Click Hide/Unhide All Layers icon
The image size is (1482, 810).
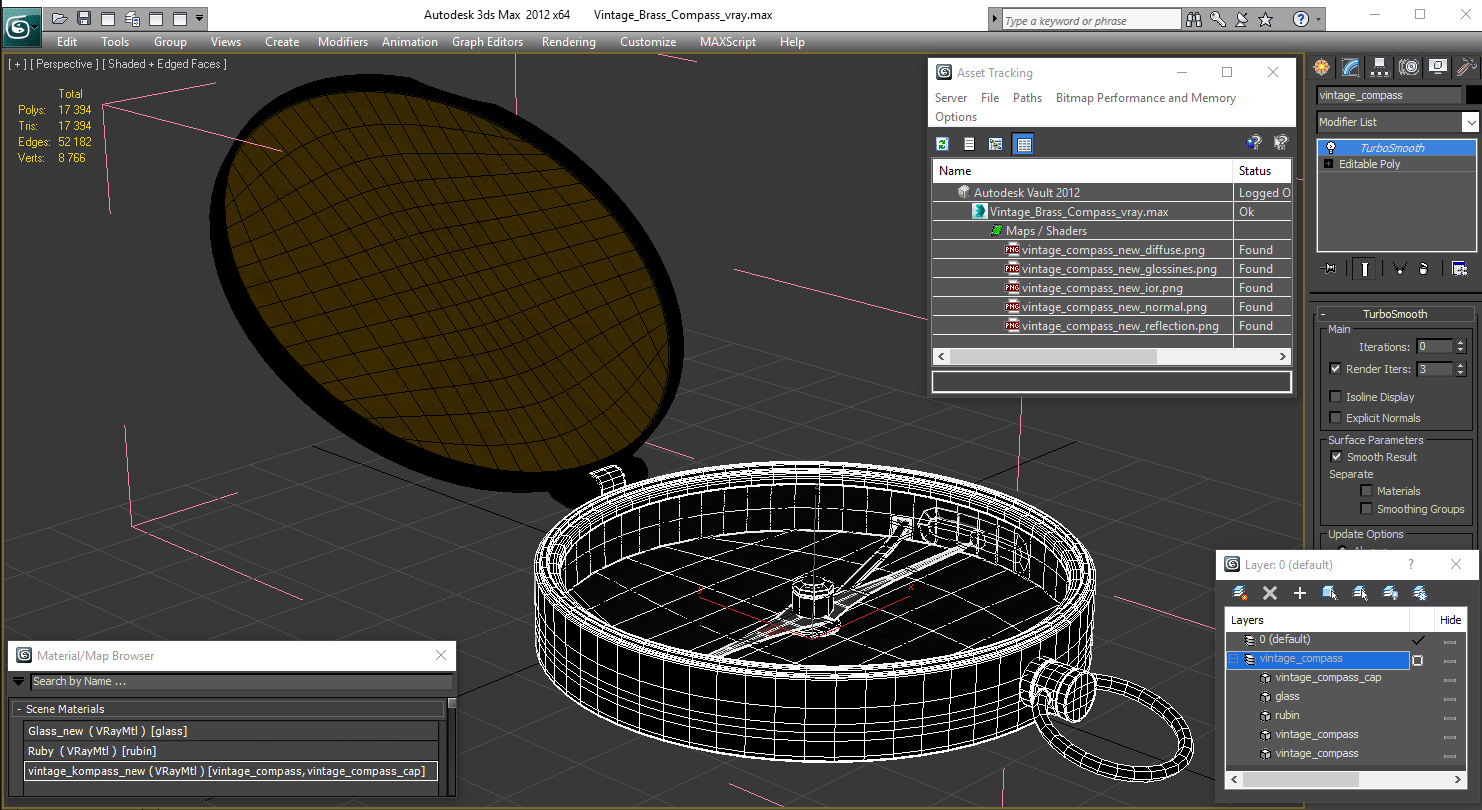pos(1390,593)
